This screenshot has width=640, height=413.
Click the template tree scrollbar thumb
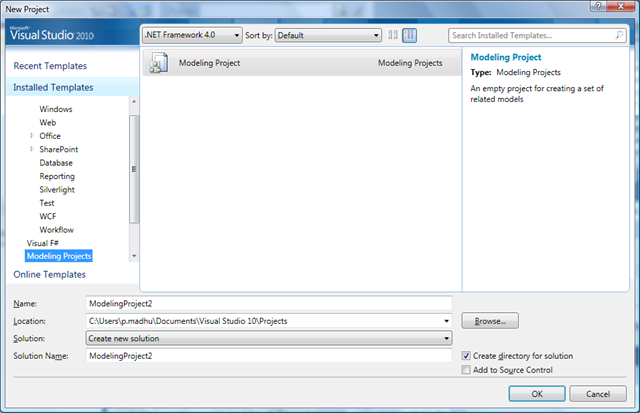pos(134,169)
